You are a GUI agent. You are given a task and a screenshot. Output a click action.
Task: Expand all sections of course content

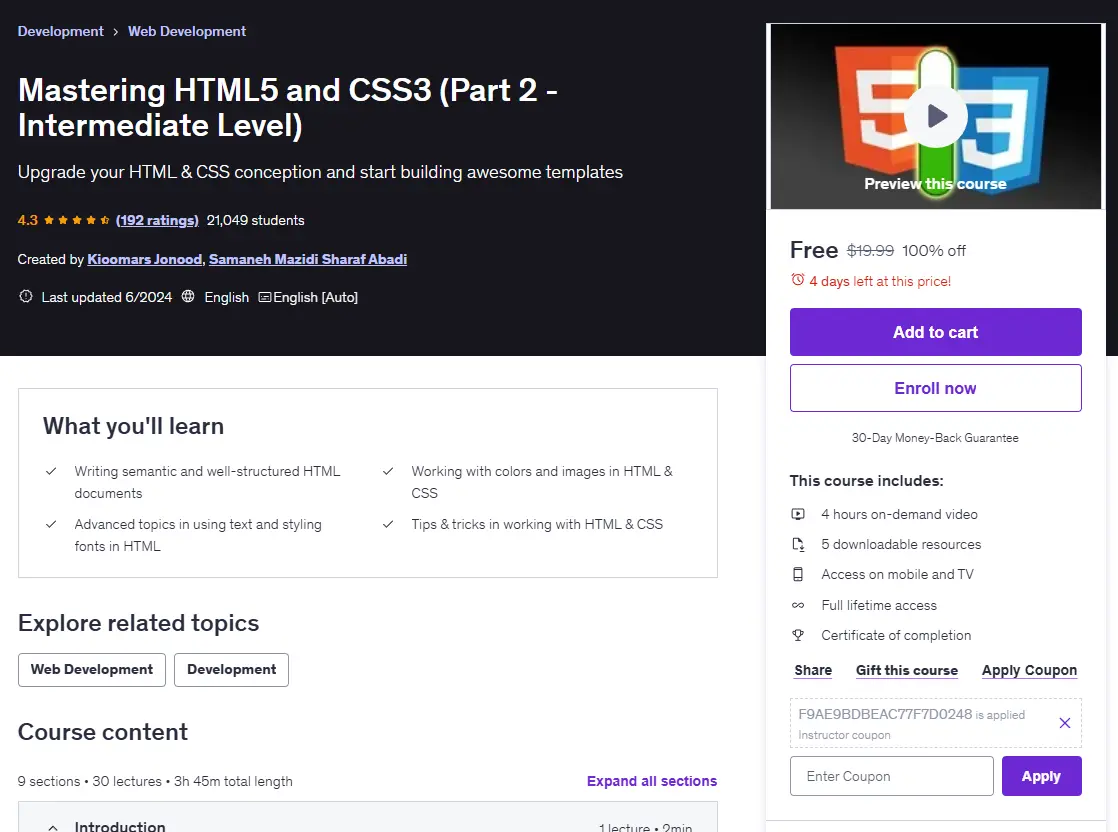tap(652, 781)
